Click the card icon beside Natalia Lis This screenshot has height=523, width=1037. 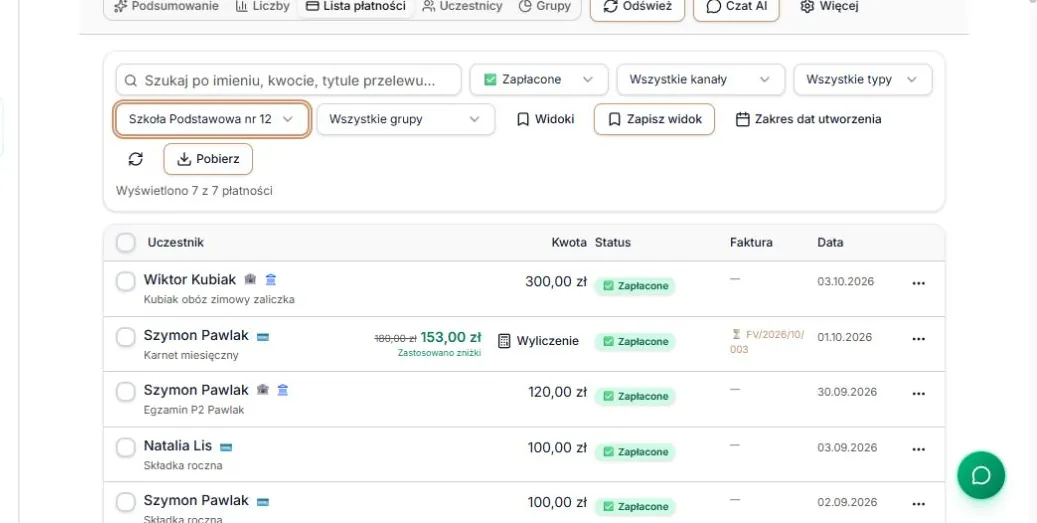[x=226, y=448]
